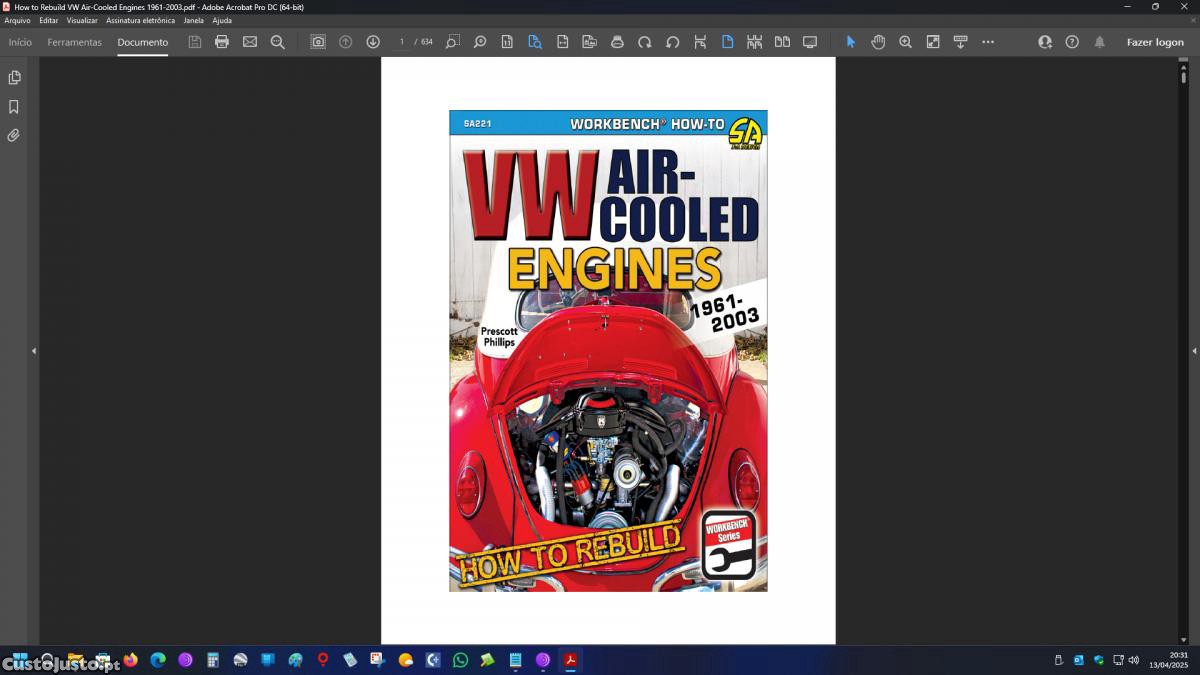Click the Print file icon
Screen dimensions: 1200x675
click(x=222, y=42)
